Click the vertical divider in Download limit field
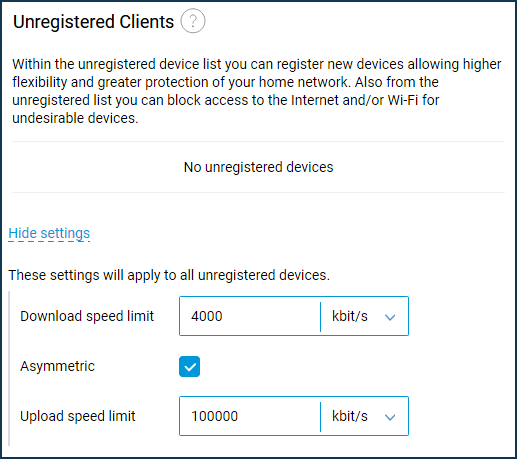Image resolution: width=517 pixels, height=459 pixels. pyautogui.click(x=320, y=317)
